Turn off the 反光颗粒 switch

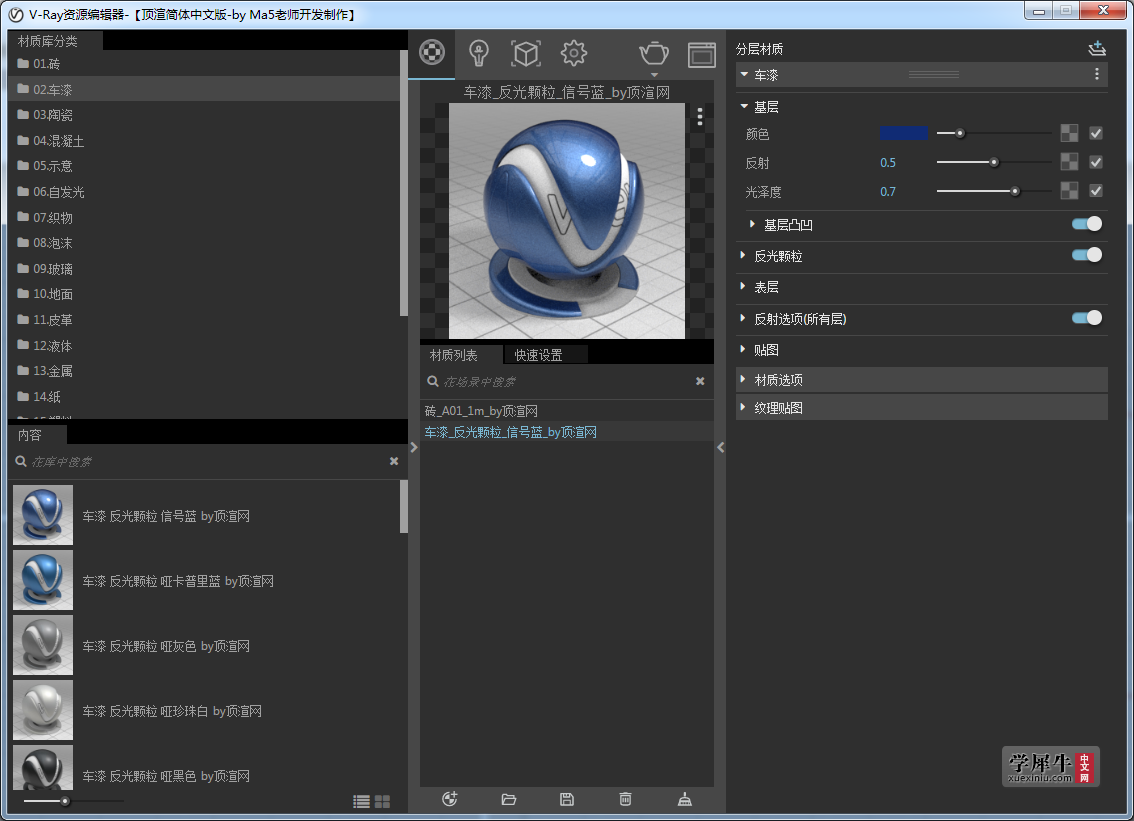(x=1087, y=255)
